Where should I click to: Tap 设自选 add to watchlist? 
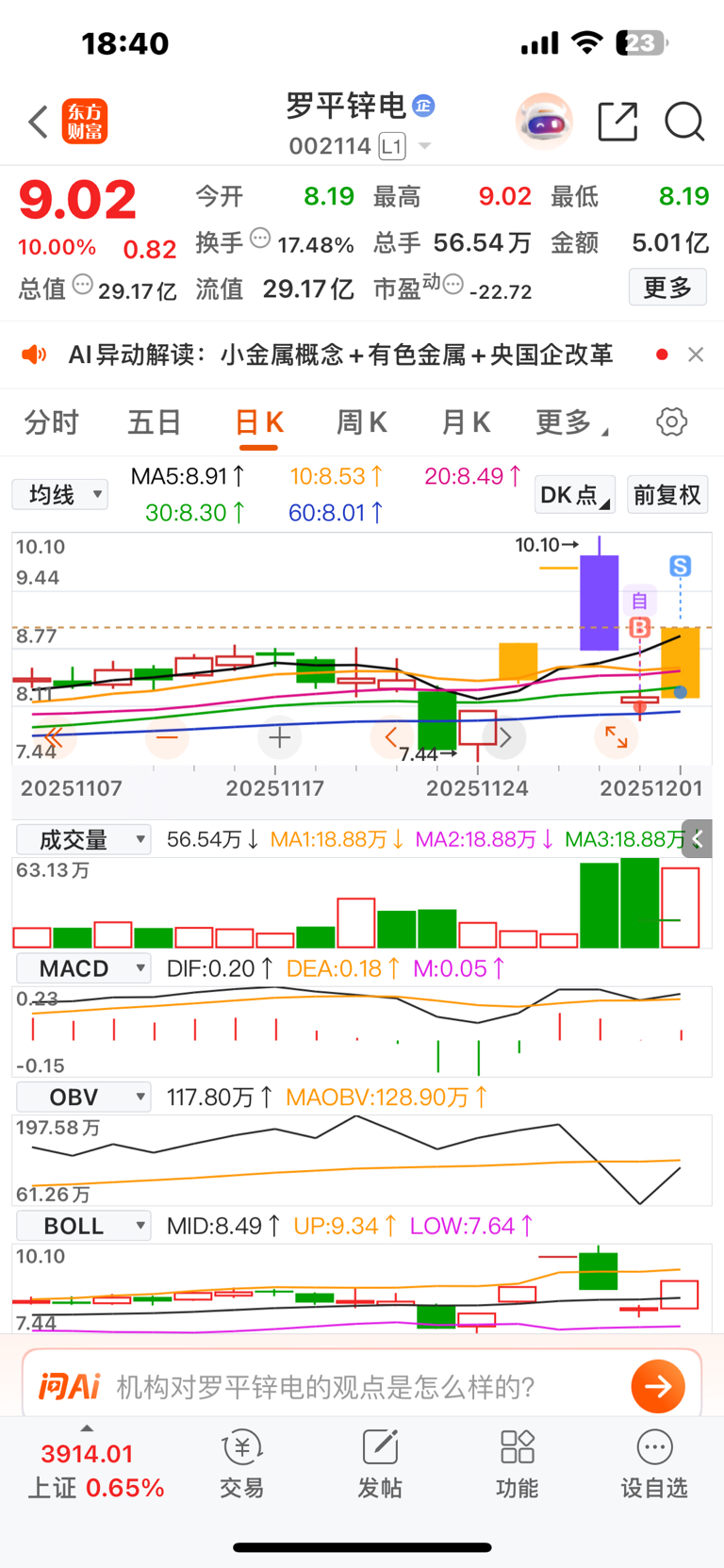pos(654,1463)
